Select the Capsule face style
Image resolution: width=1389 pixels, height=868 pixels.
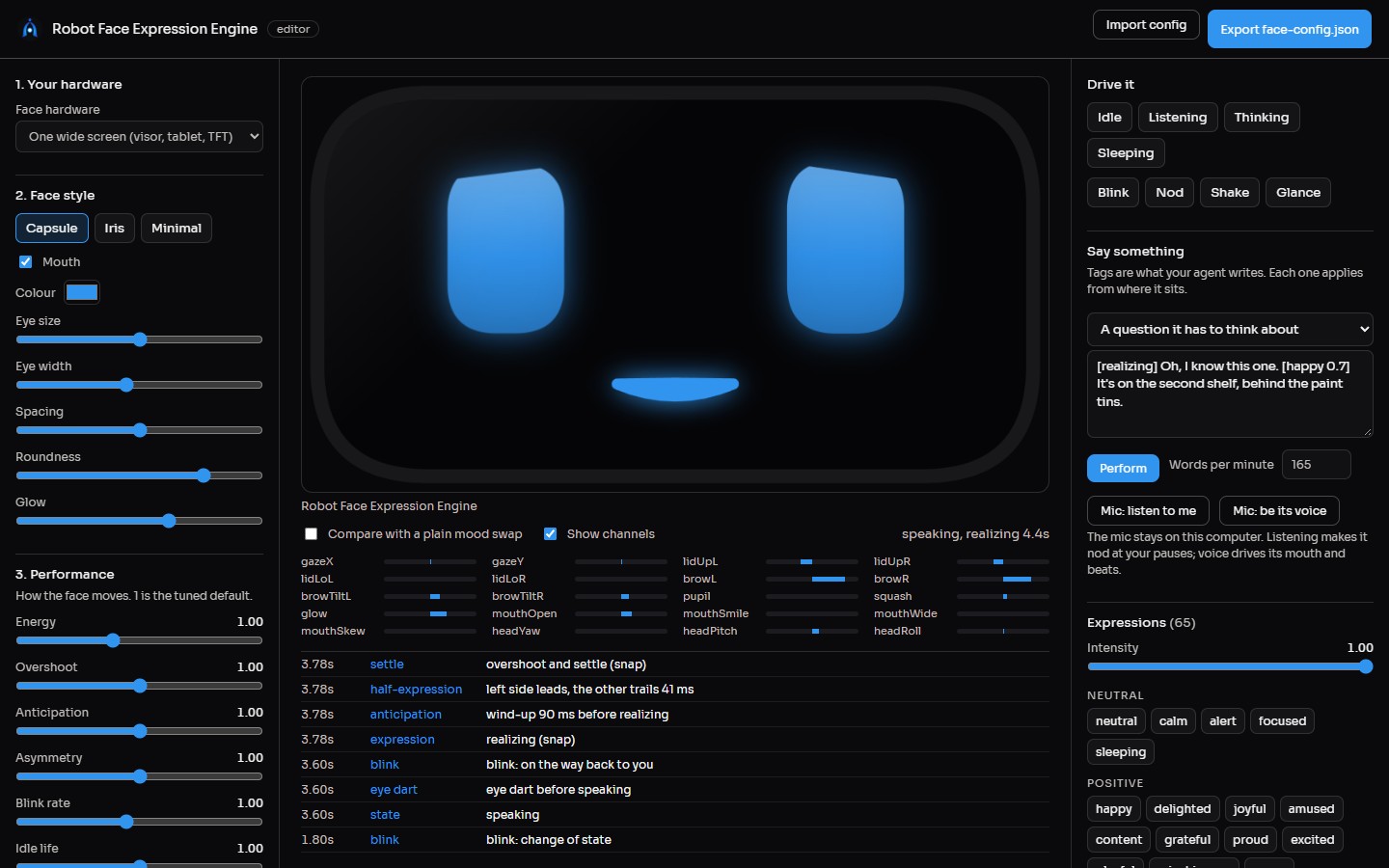point(52,229)
